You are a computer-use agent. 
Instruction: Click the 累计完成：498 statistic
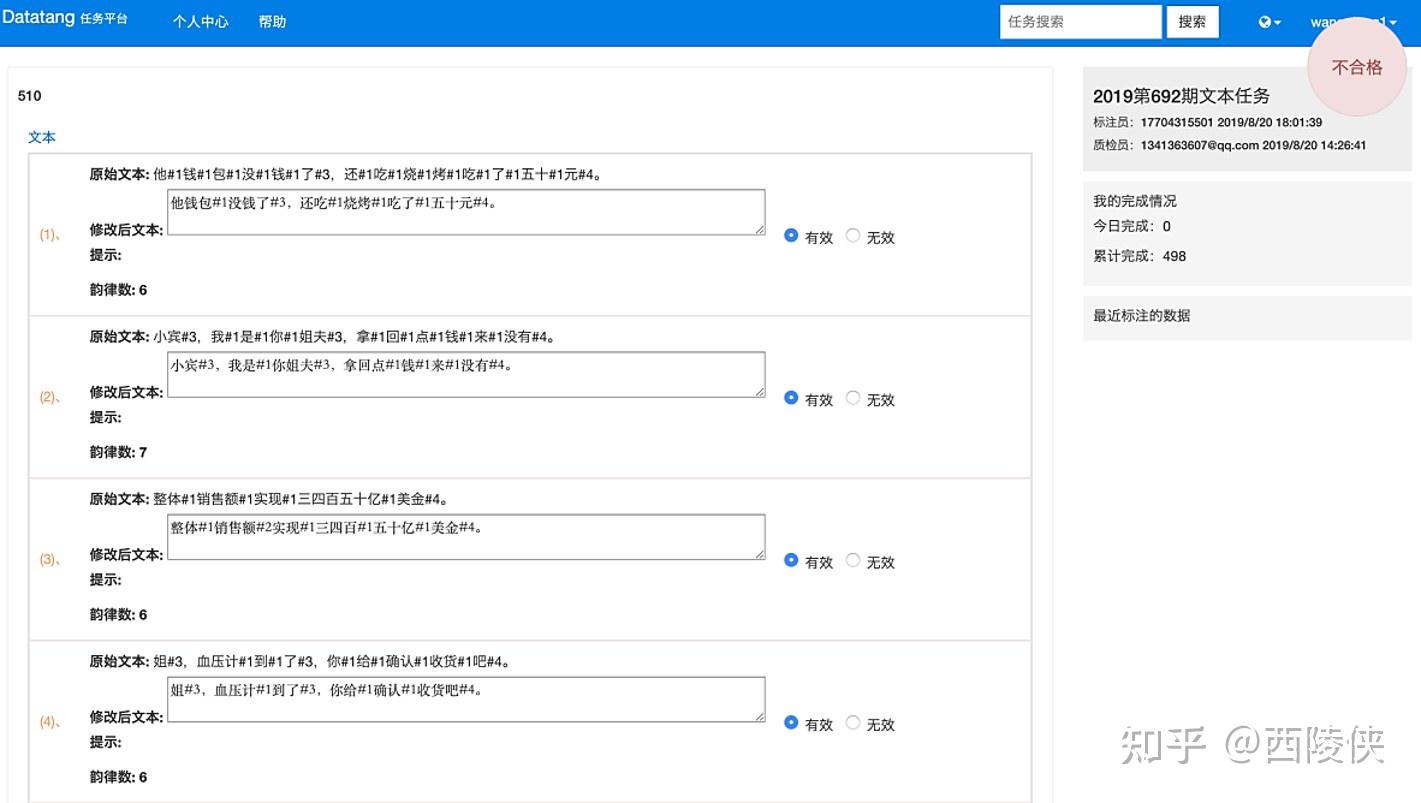pos(1139,256)
